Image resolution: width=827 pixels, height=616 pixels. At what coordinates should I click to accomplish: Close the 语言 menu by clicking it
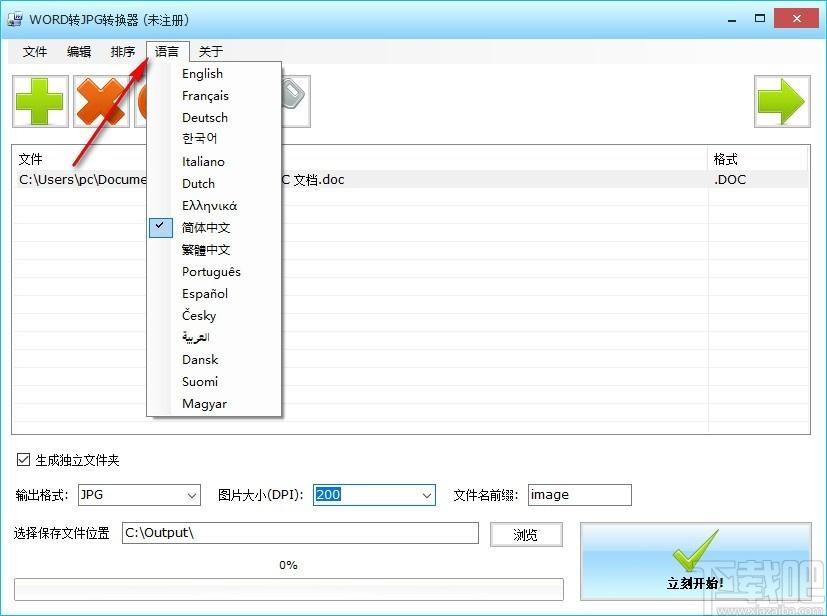(x=167, y=52)
